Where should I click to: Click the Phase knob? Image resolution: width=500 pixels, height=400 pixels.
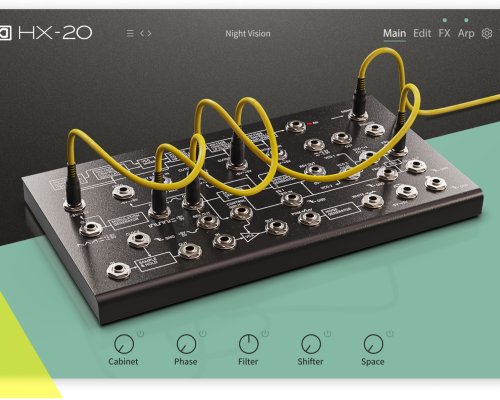tap(186, 344)
